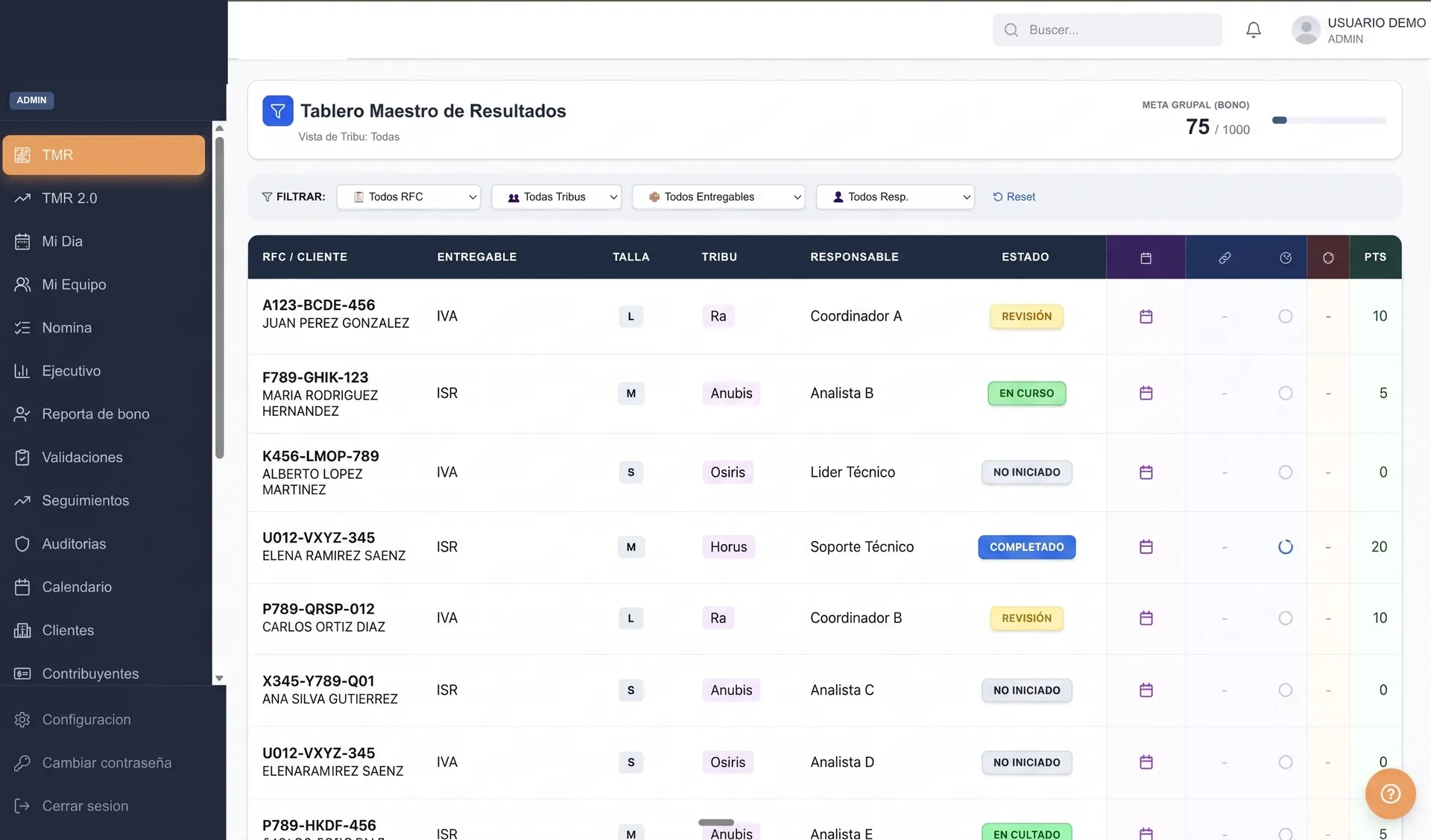The height and width of the screenshot is (840, 1431).
Task: Click the Osiris tag in Lider Técnico row
Action: (727, 473)
